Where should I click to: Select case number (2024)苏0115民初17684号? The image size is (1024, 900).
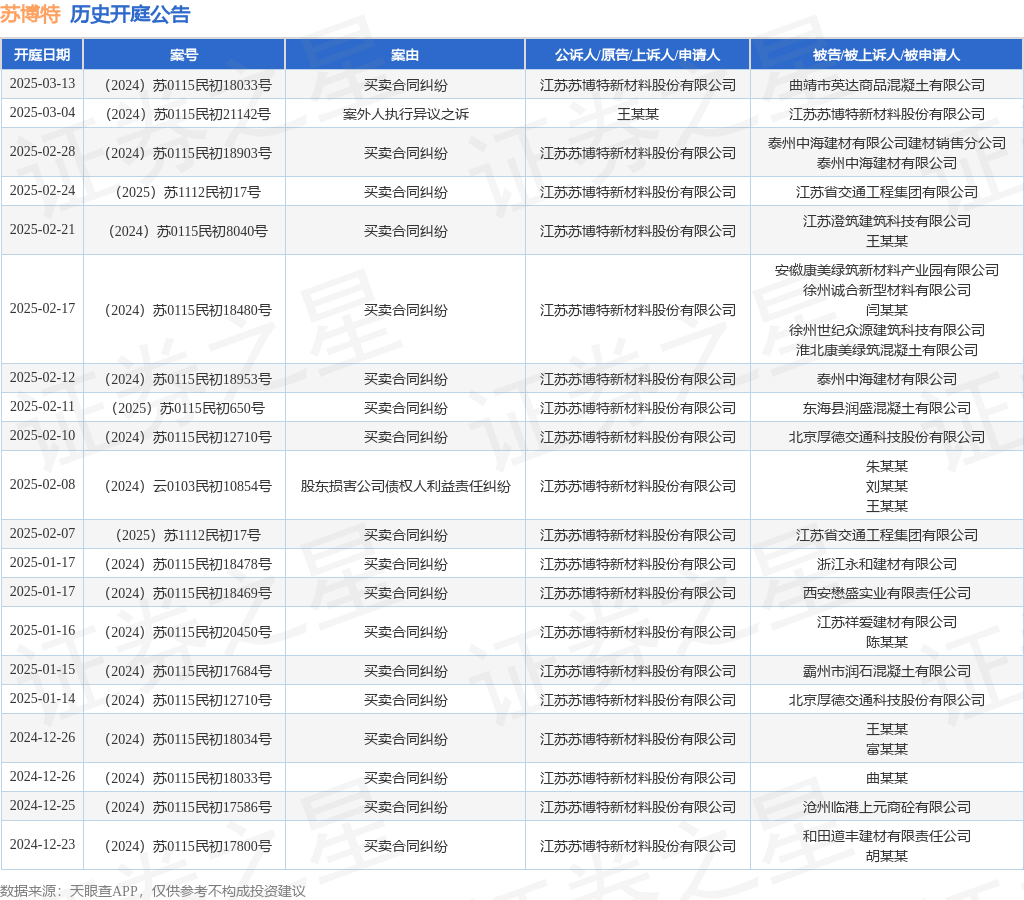[188, 671]
